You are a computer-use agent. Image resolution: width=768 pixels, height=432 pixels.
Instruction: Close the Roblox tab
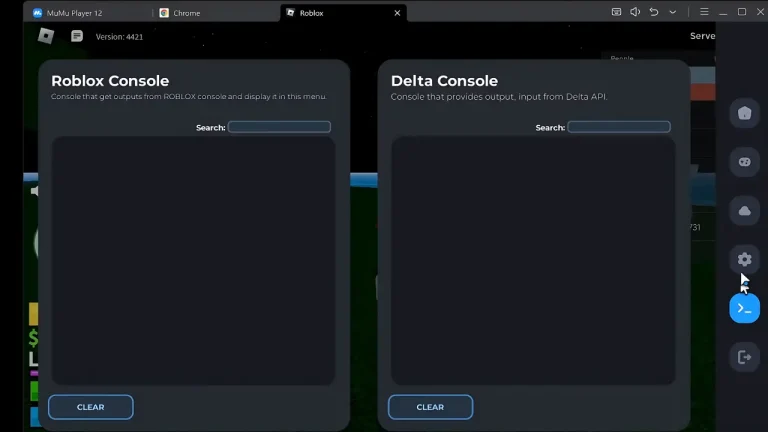tap(397, 13)
